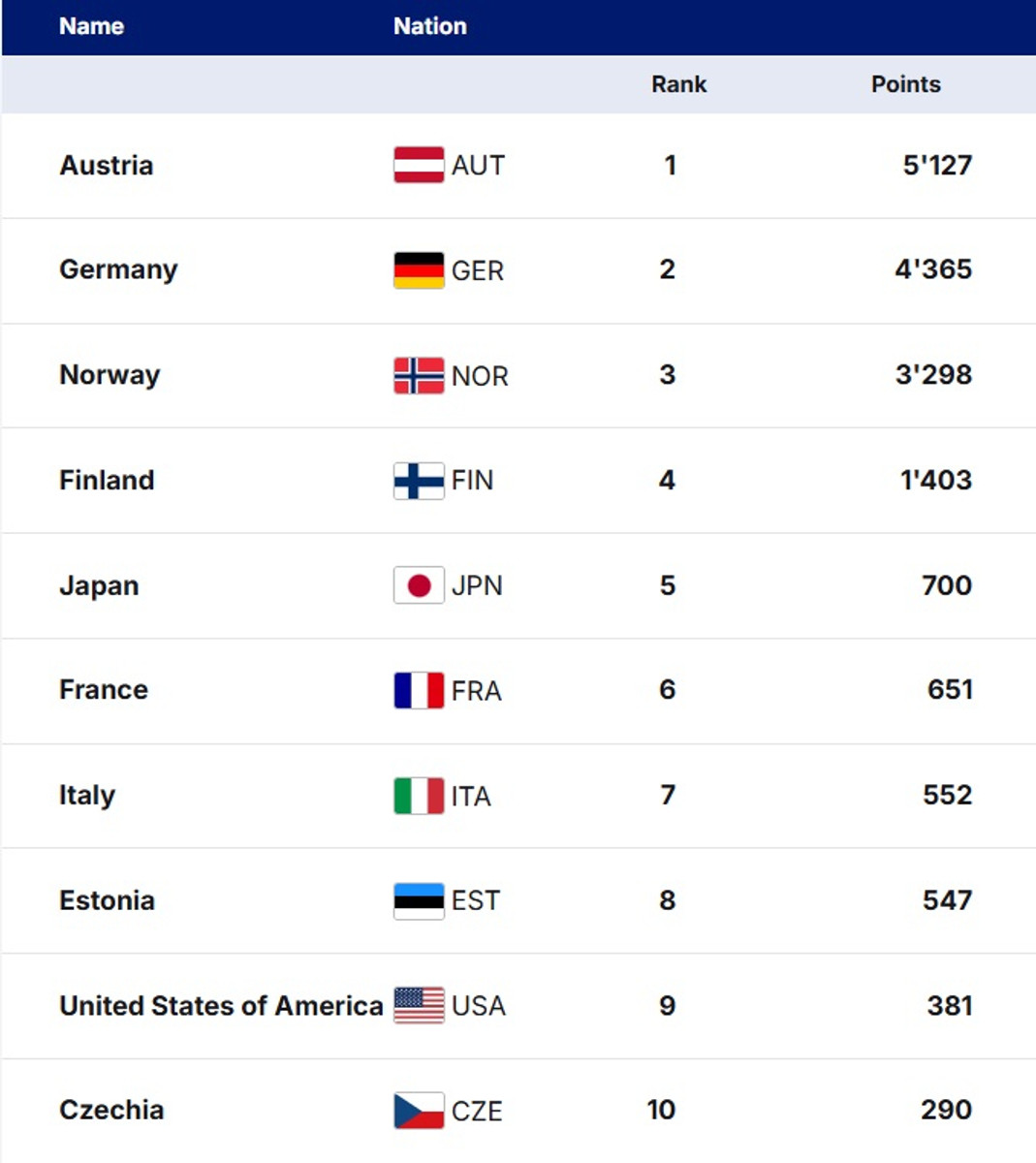
Task: Select the Czechia flag icon
Action: [419, 1111]
